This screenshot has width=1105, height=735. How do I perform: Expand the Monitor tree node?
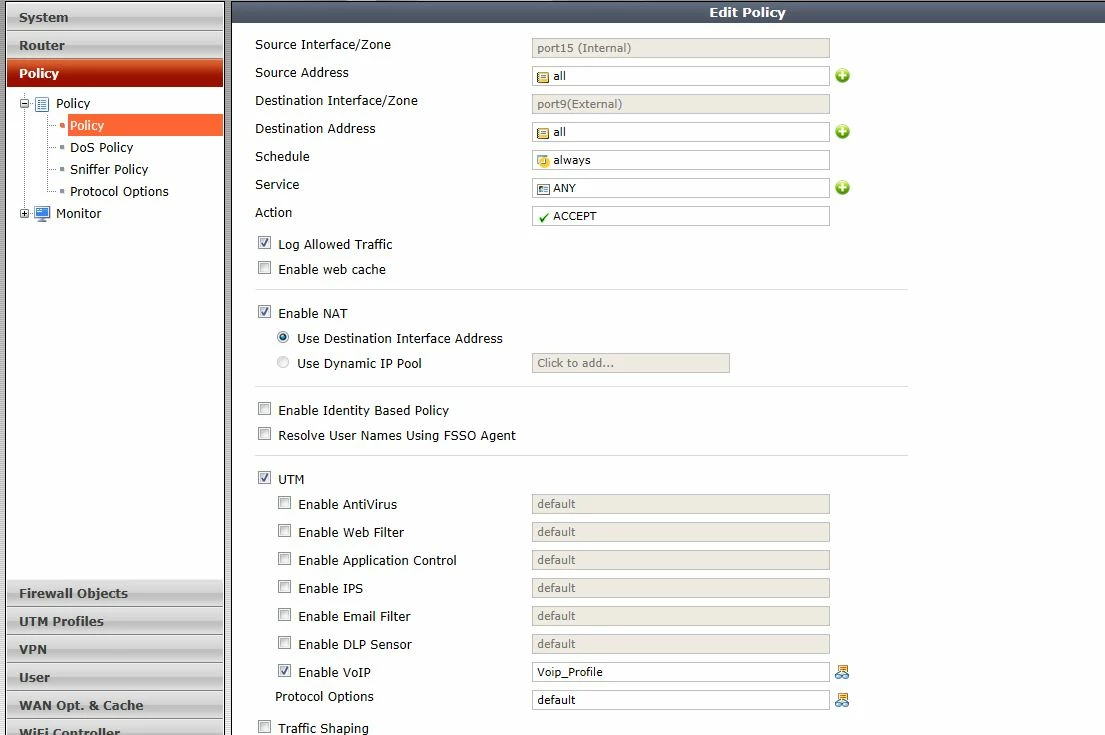25,214
